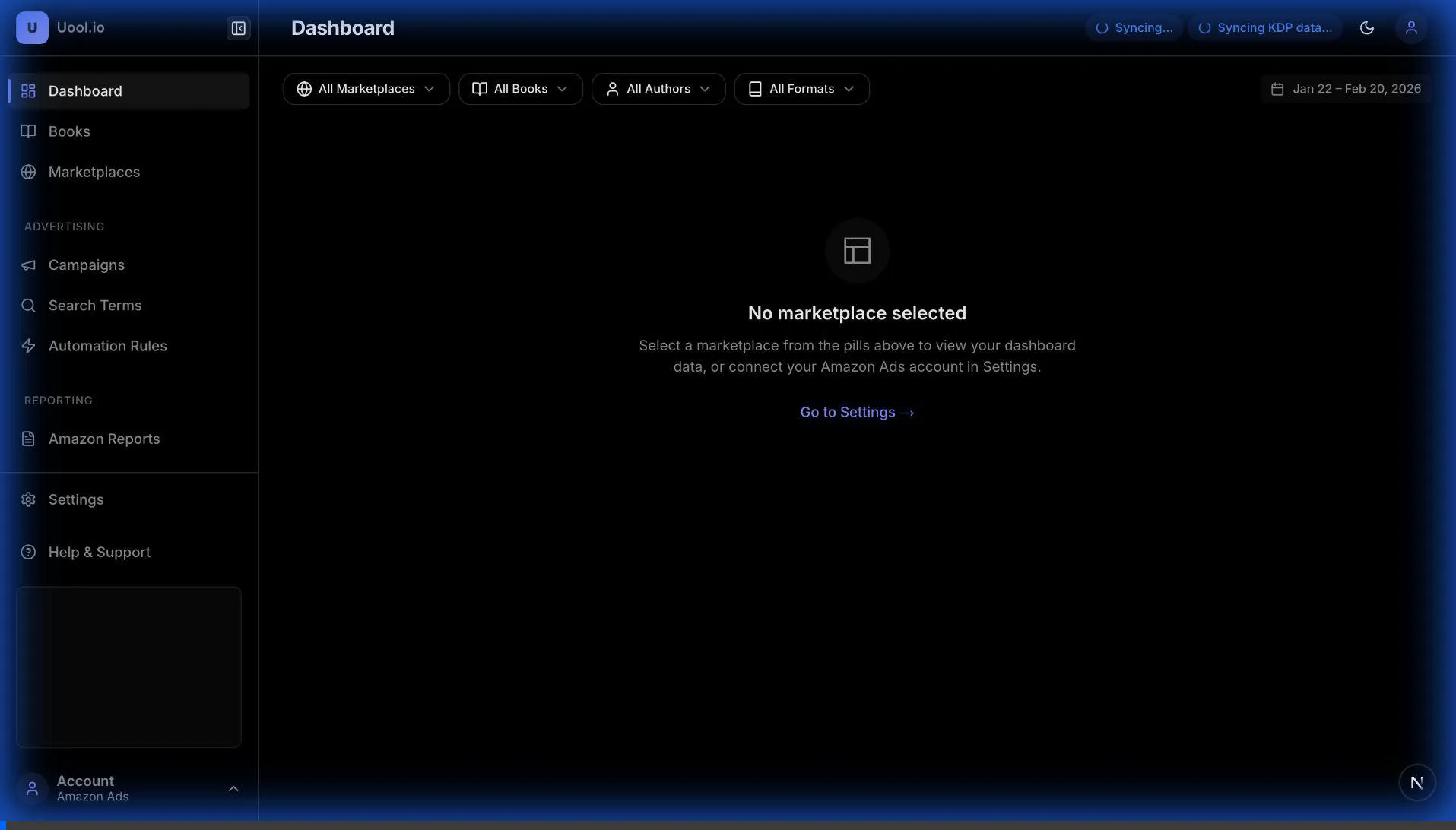Screen dimensions: 1456x830
Task: Open the user profile icon
Action: [1410, 28]
